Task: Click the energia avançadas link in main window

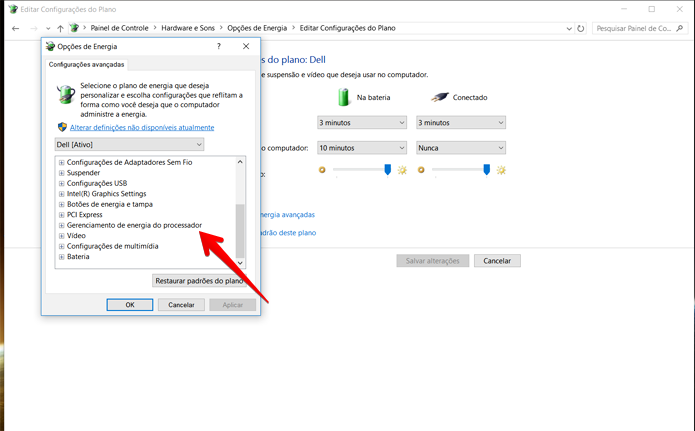Action: [x=288, y=215]
